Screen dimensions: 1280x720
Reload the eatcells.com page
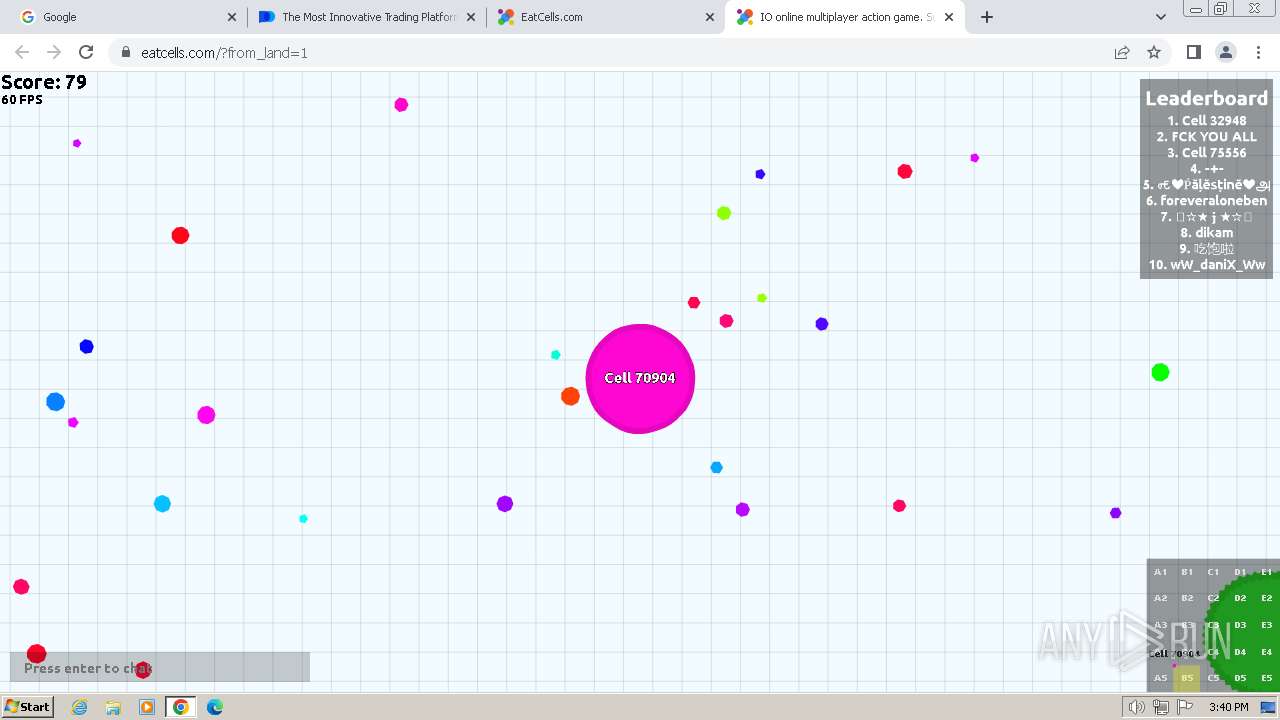pos(86,52)
